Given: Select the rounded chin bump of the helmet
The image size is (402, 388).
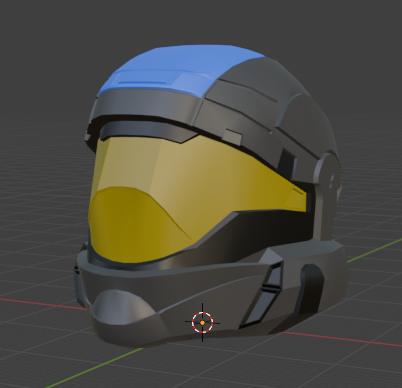Looking at the screenshot, I should click(123, 307).
